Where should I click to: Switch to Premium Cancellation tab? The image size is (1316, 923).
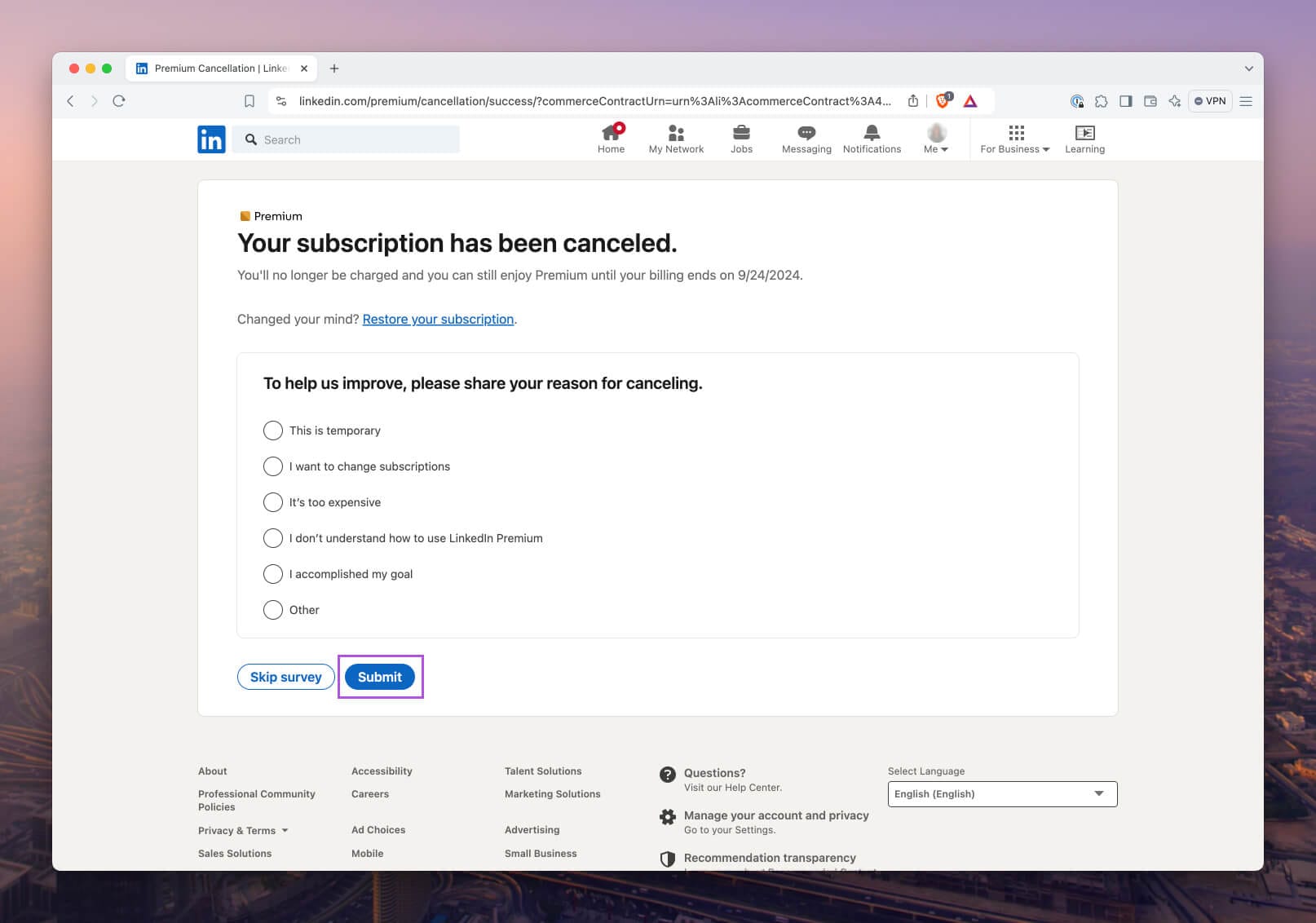(x=220, y=68)
